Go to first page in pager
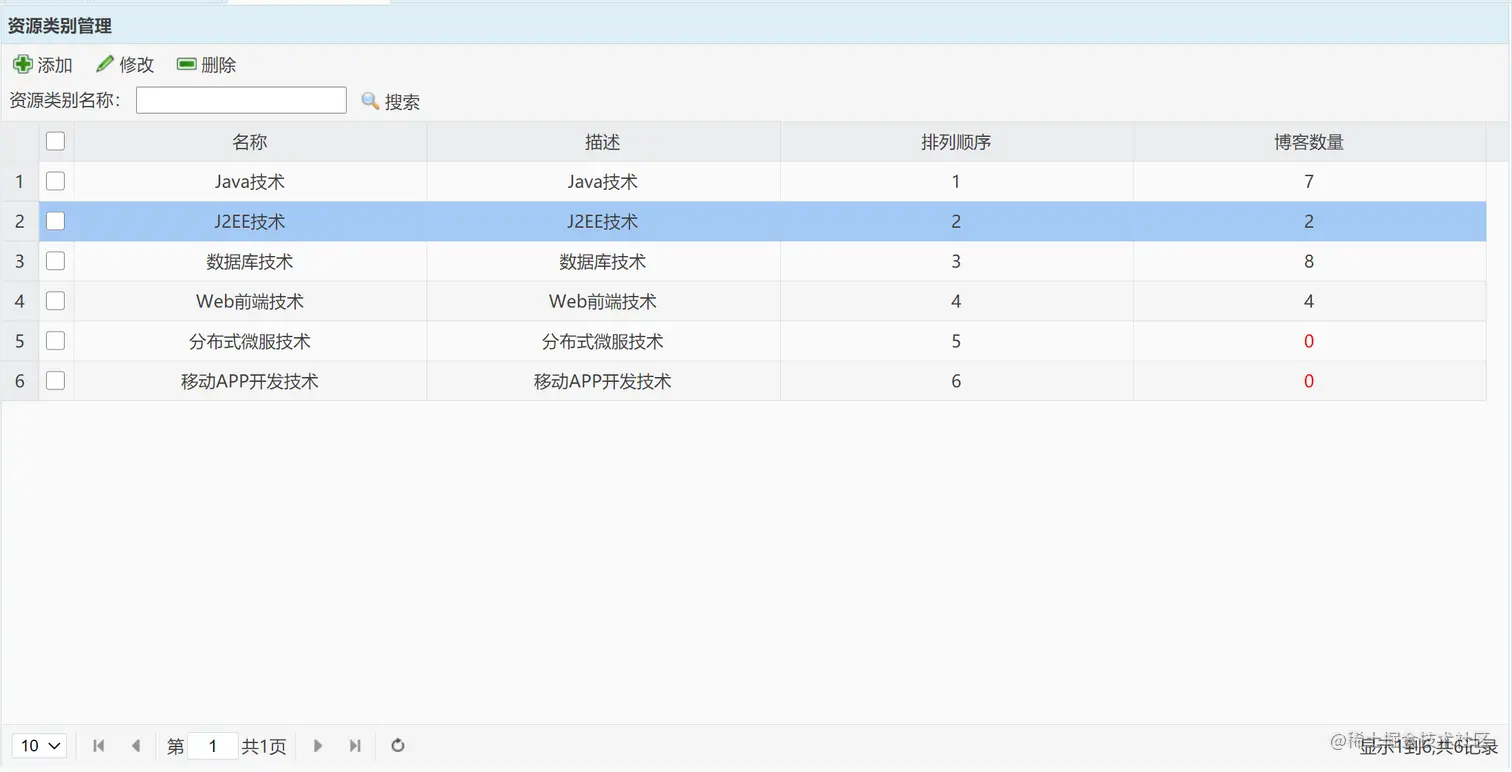The width and height of the screenshot is (1512, 772). (99, 746)
